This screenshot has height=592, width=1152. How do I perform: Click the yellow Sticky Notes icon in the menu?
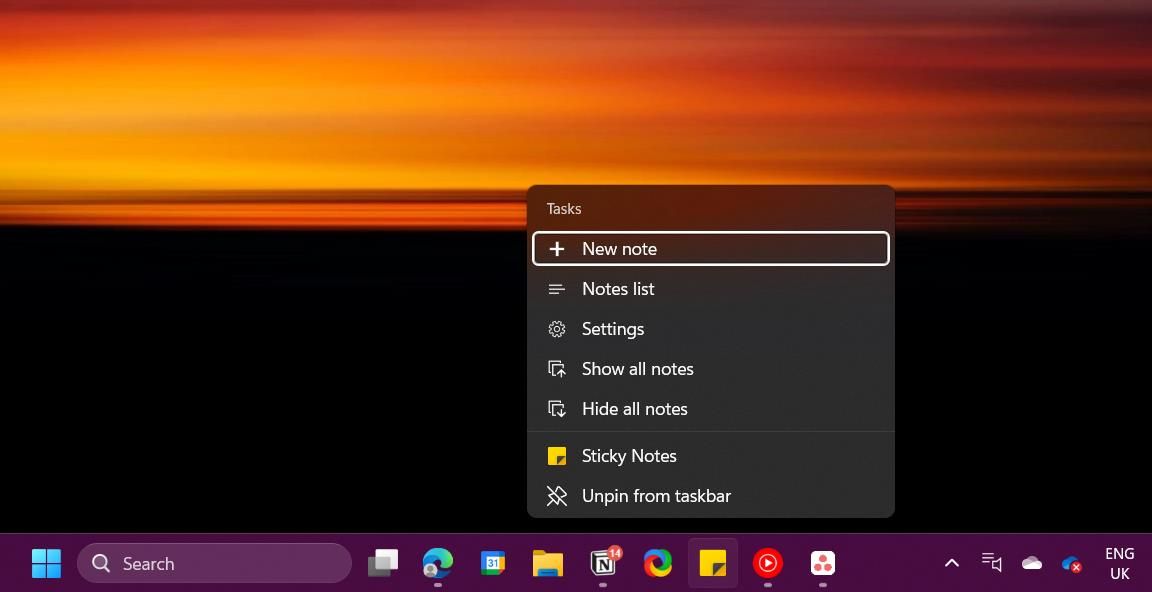pos(557,455)
